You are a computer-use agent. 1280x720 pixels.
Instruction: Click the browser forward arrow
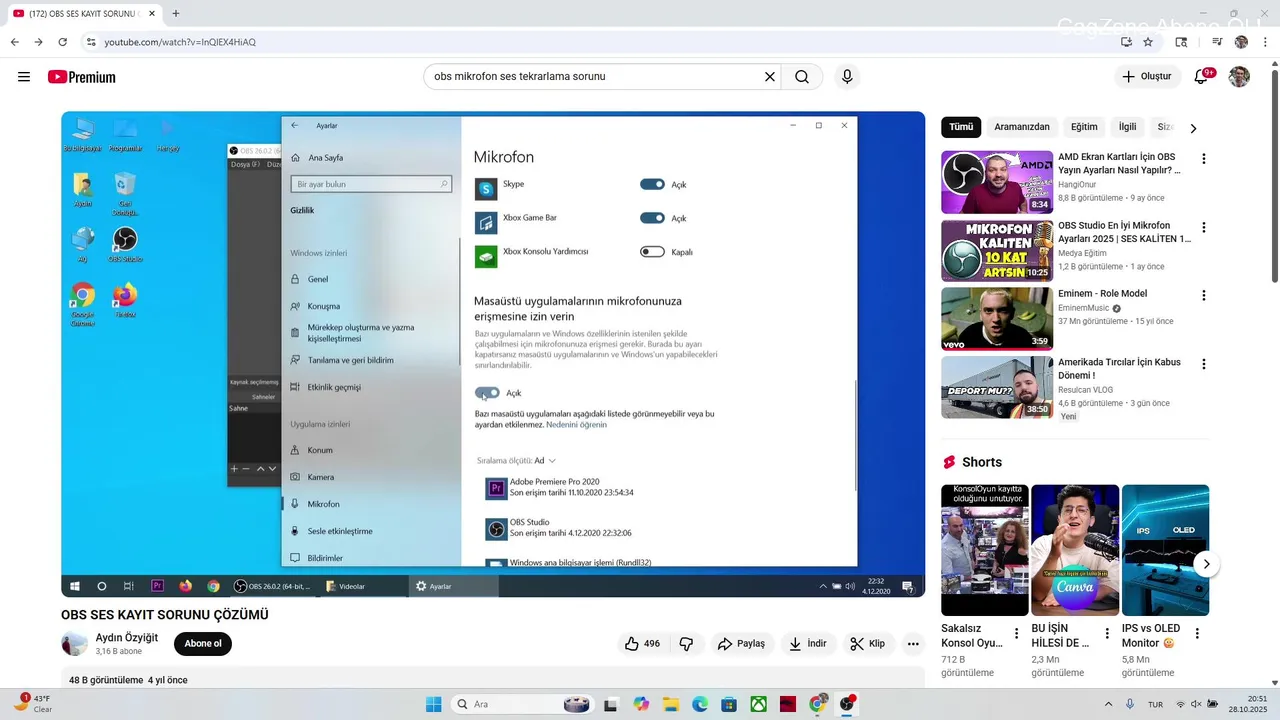(39, 42)
